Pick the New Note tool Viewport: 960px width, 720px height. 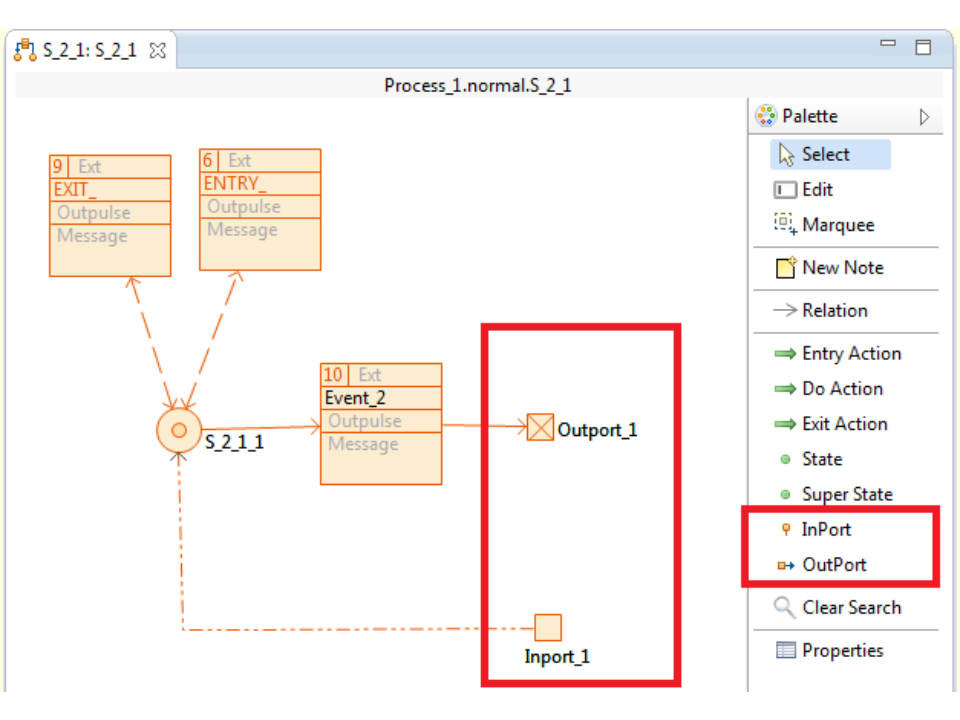(x=842, y=268)
